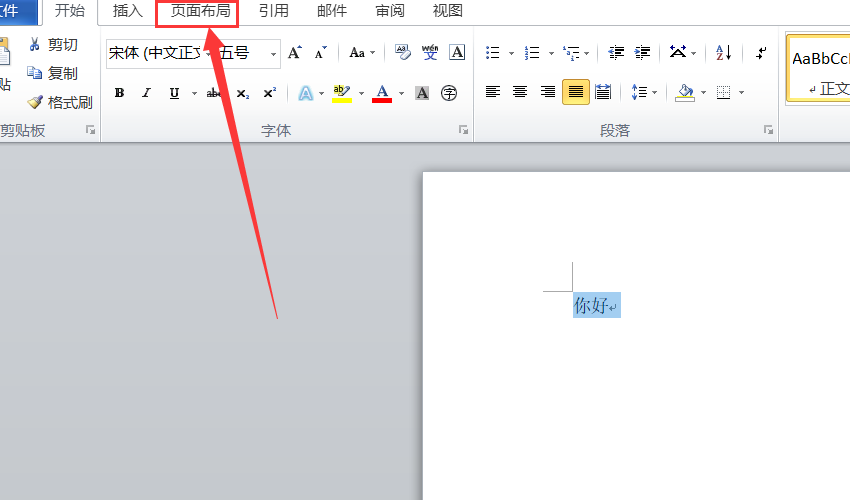Image resolution: width=850 pixels, height=500 pixels.
Task: Switch to the 开始 (Home) tab
Action: (69, 10)
